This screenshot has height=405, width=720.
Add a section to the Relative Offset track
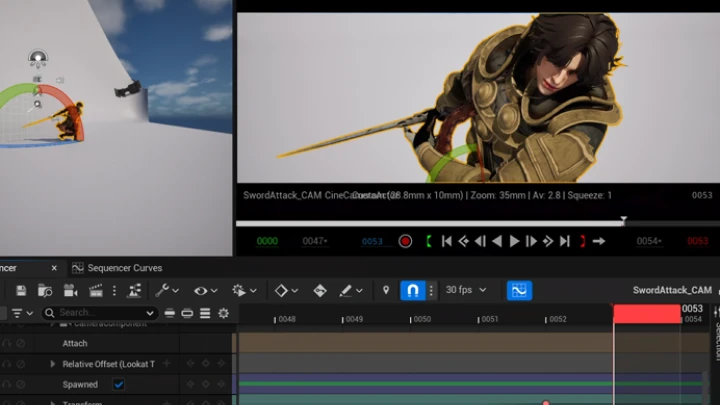tap(167, 364)
